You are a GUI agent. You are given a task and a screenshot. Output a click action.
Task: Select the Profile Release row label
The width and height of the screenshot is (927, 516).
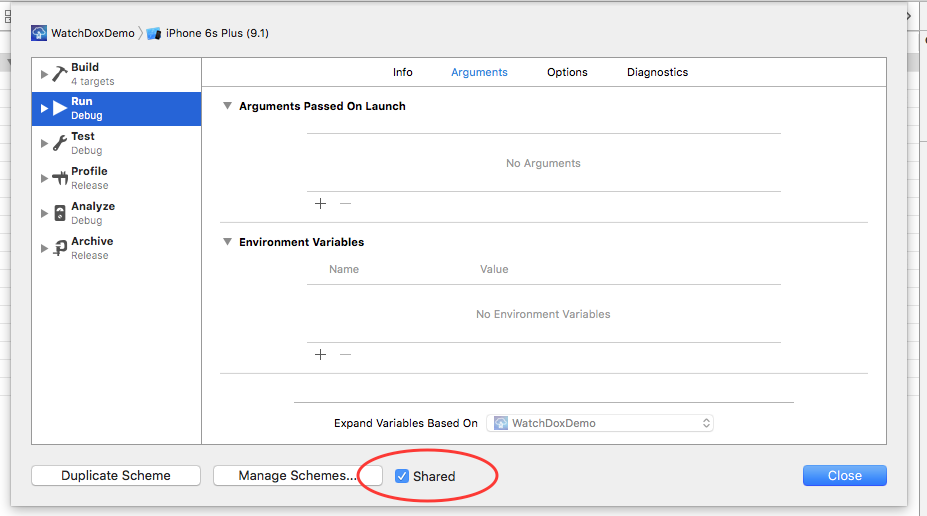pyautogui.click(x=90, y=178)
